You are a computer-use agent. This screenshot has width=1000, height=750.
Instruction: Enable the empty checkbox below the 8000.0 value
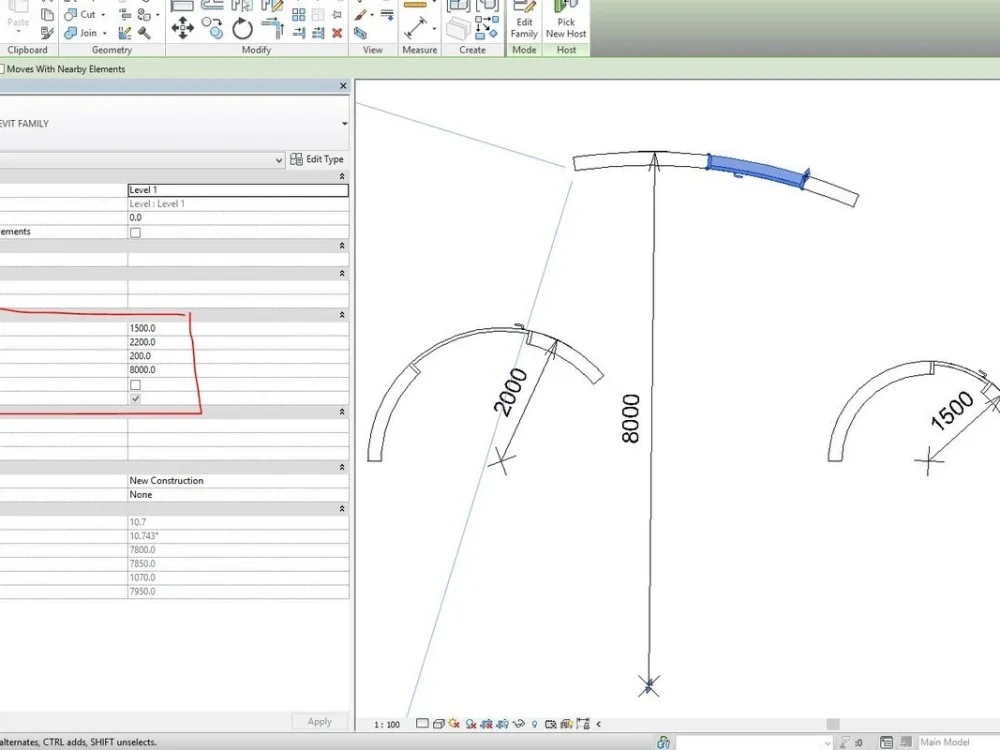pos(135,384)
